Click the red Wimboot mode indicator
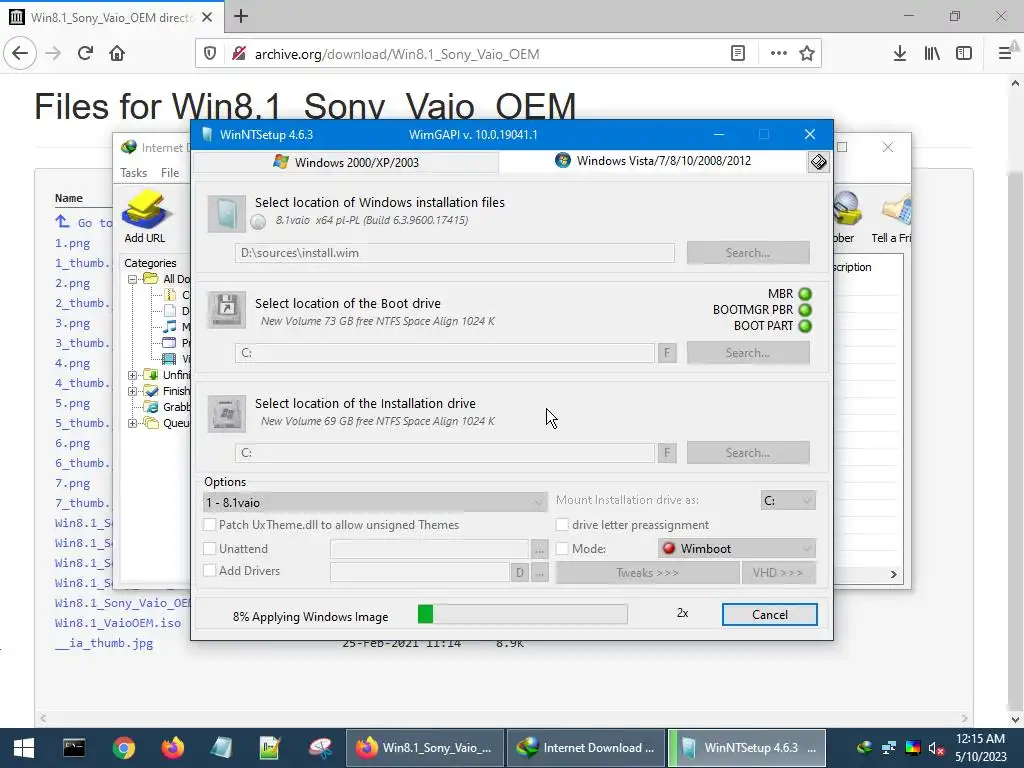 click(668, 548)
